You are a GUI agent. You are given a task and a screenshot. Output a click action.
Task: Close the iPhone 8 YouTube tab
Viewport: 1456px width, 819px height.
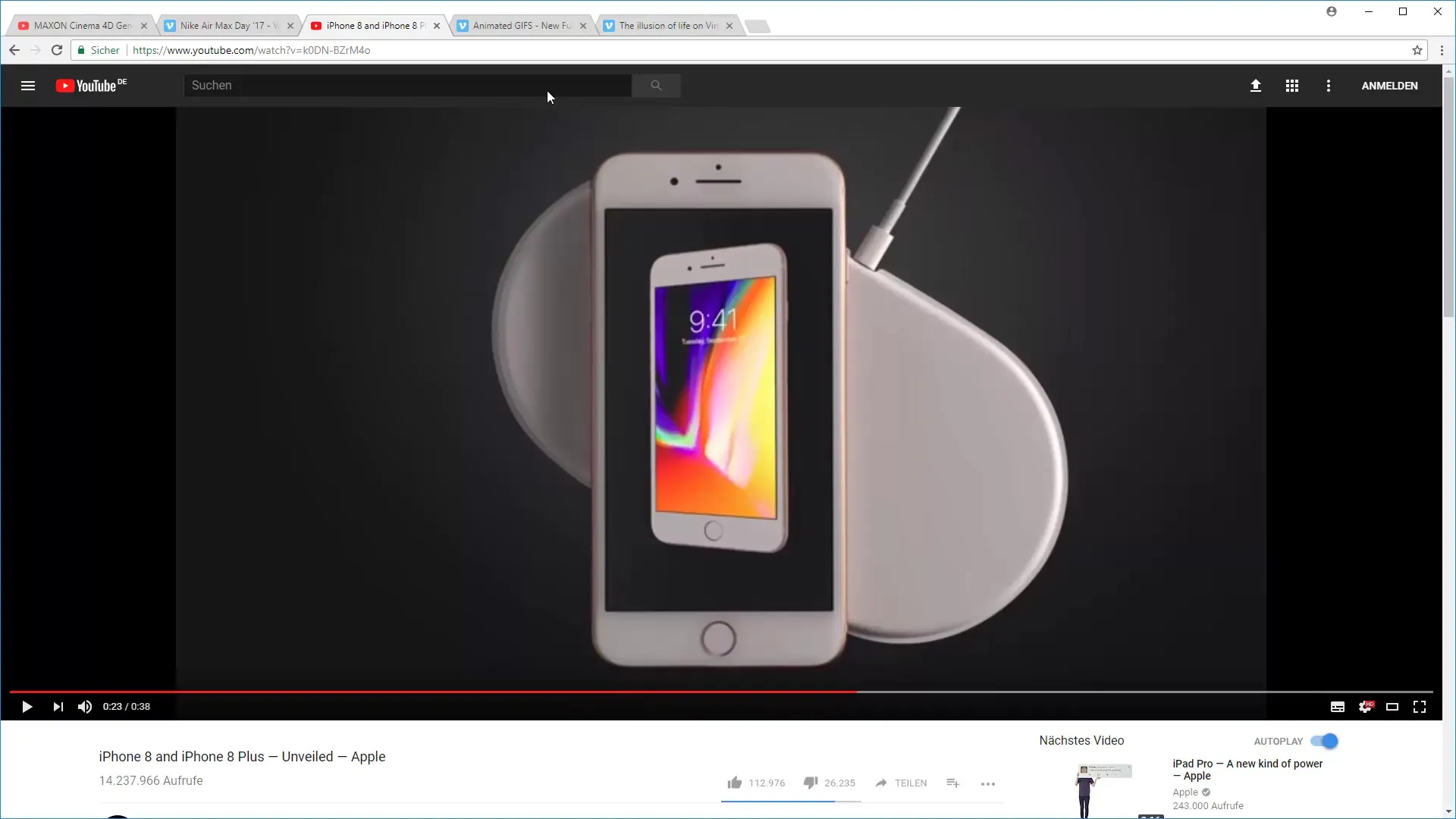click(437, 26)
